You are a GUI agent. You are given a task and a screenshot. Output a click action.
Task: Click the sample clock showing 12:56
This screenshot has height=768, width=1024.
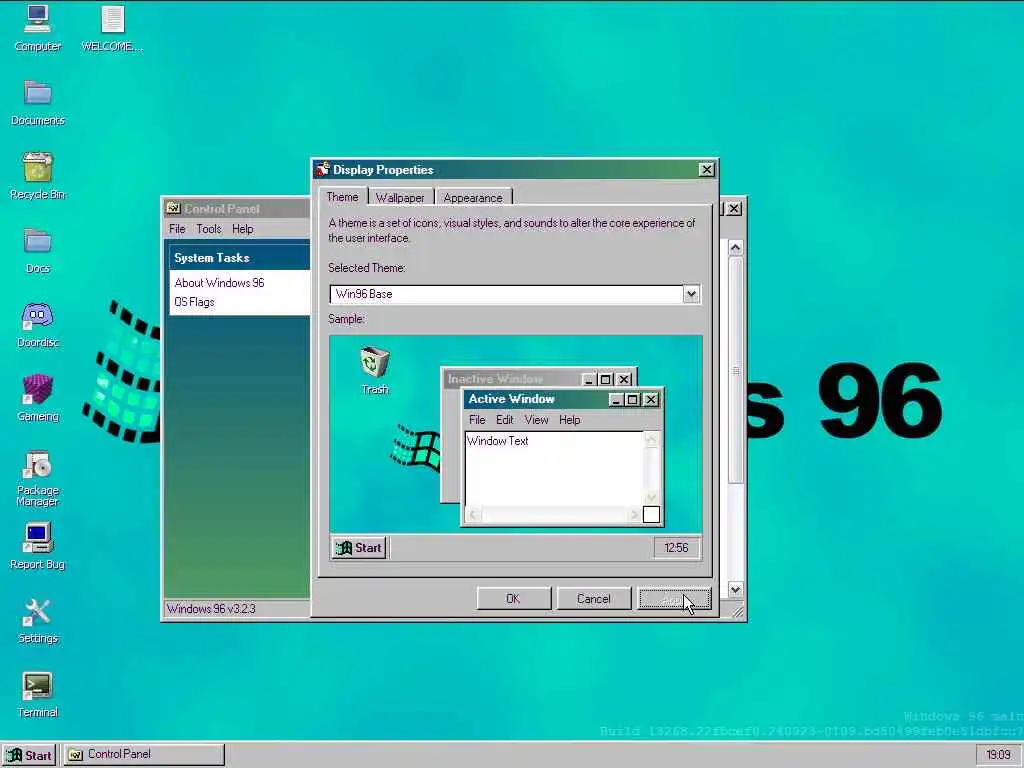point(677,548)
